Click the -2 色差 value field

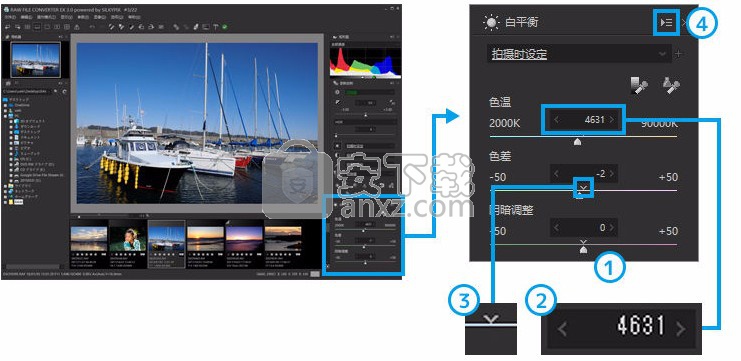tap(584, 174)
